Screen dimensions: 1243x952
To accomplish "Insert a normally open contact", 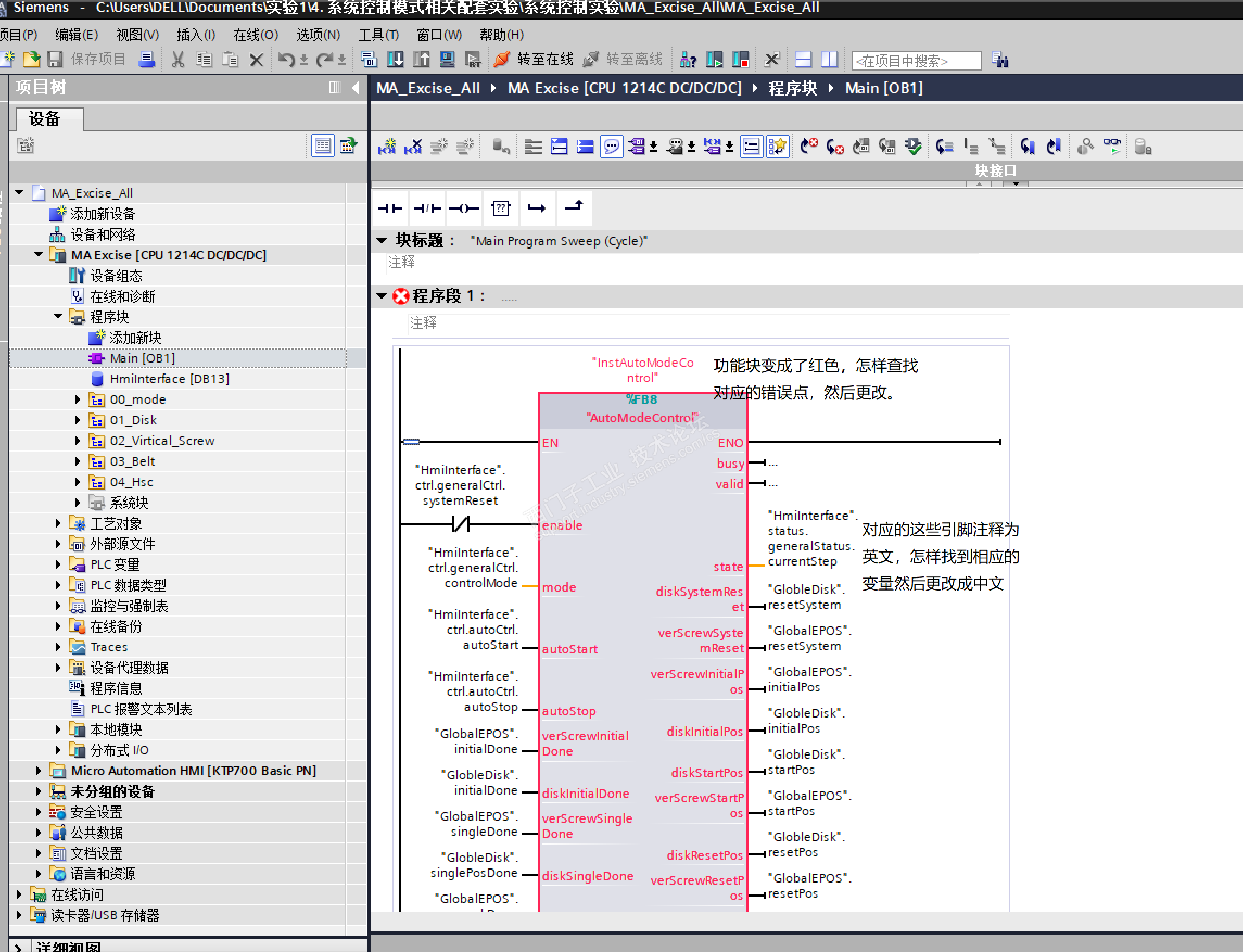I will pyautogui.click(x=390, y=208).
